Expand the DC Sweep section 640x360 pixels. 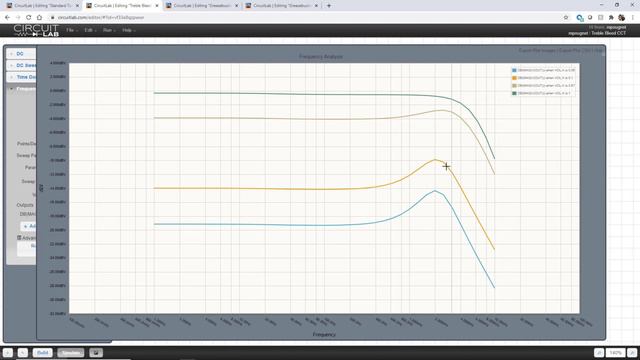(x=21, y=65)
